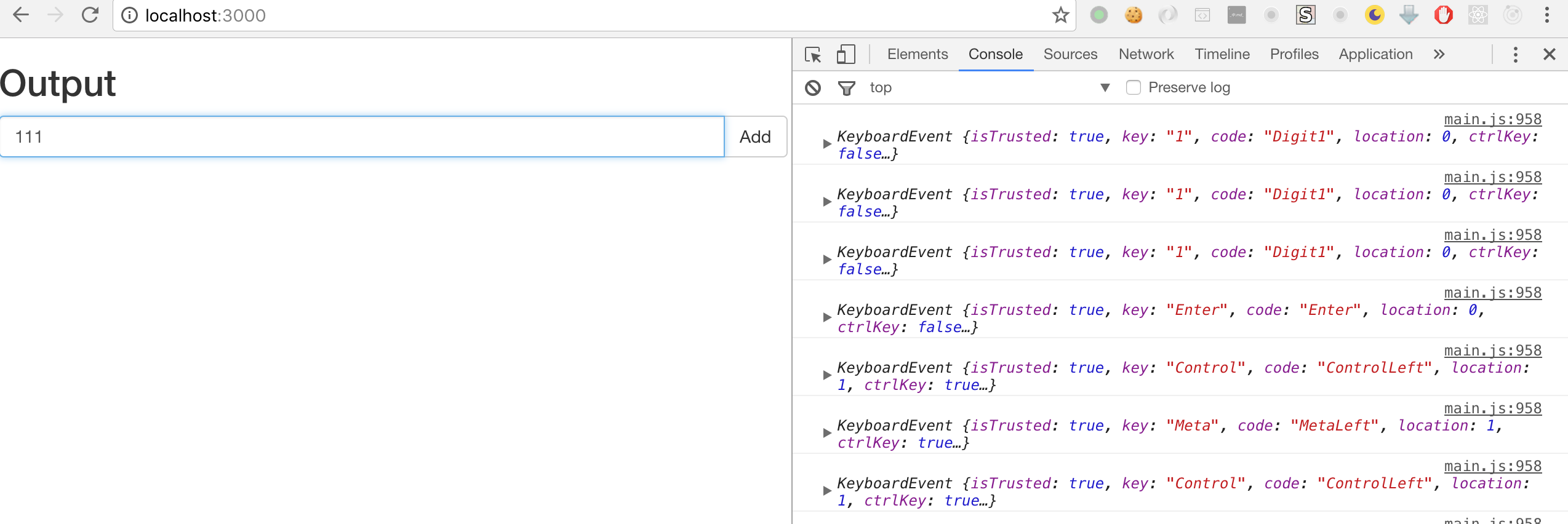This screenshot has height=524, width=1568.
Task: Switch to the Network tab
Action: (1146, 55)
